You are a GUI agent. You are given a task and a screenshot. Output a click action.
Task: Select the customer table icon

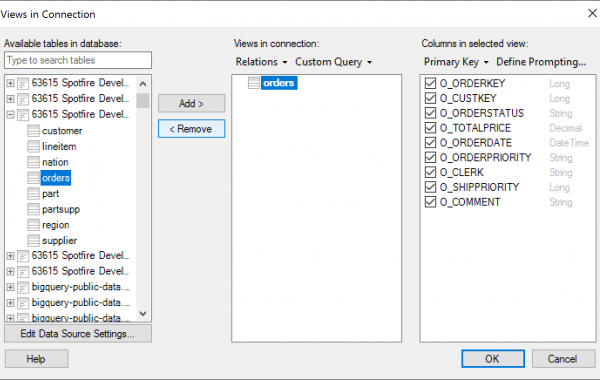coord(33,131)
